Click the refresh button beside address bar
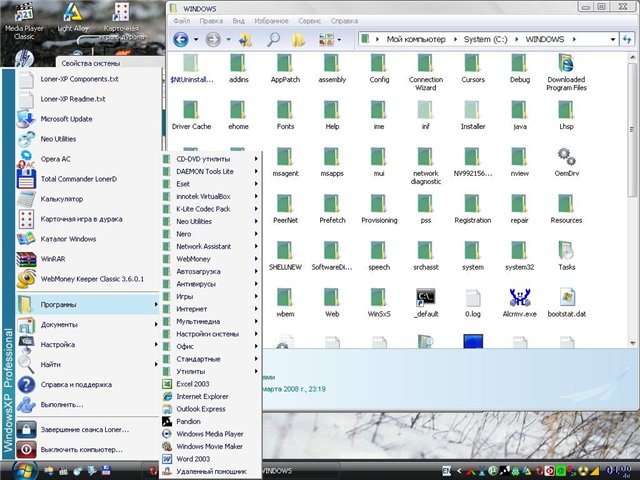 click(627, 40)
